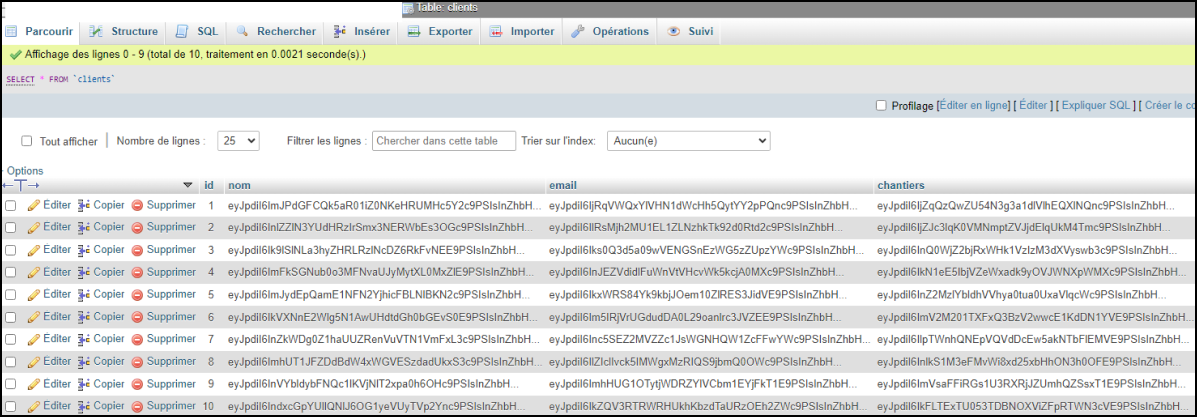
Task: Open the Nombre de lignes dropdown
Action: (x=238, y=141)
